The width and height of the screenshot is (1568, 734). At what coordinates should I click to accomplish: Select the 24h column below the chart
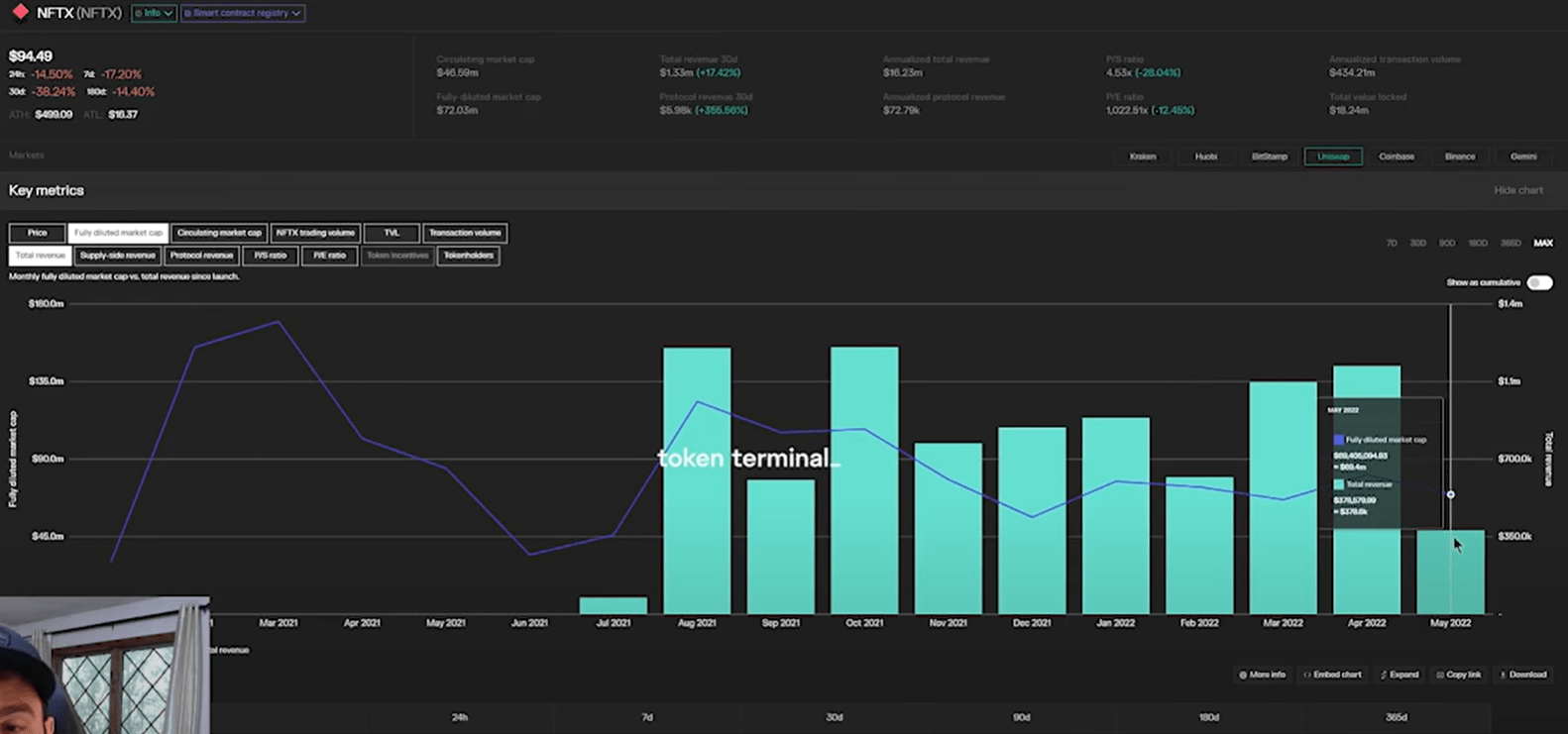(460, 717)
